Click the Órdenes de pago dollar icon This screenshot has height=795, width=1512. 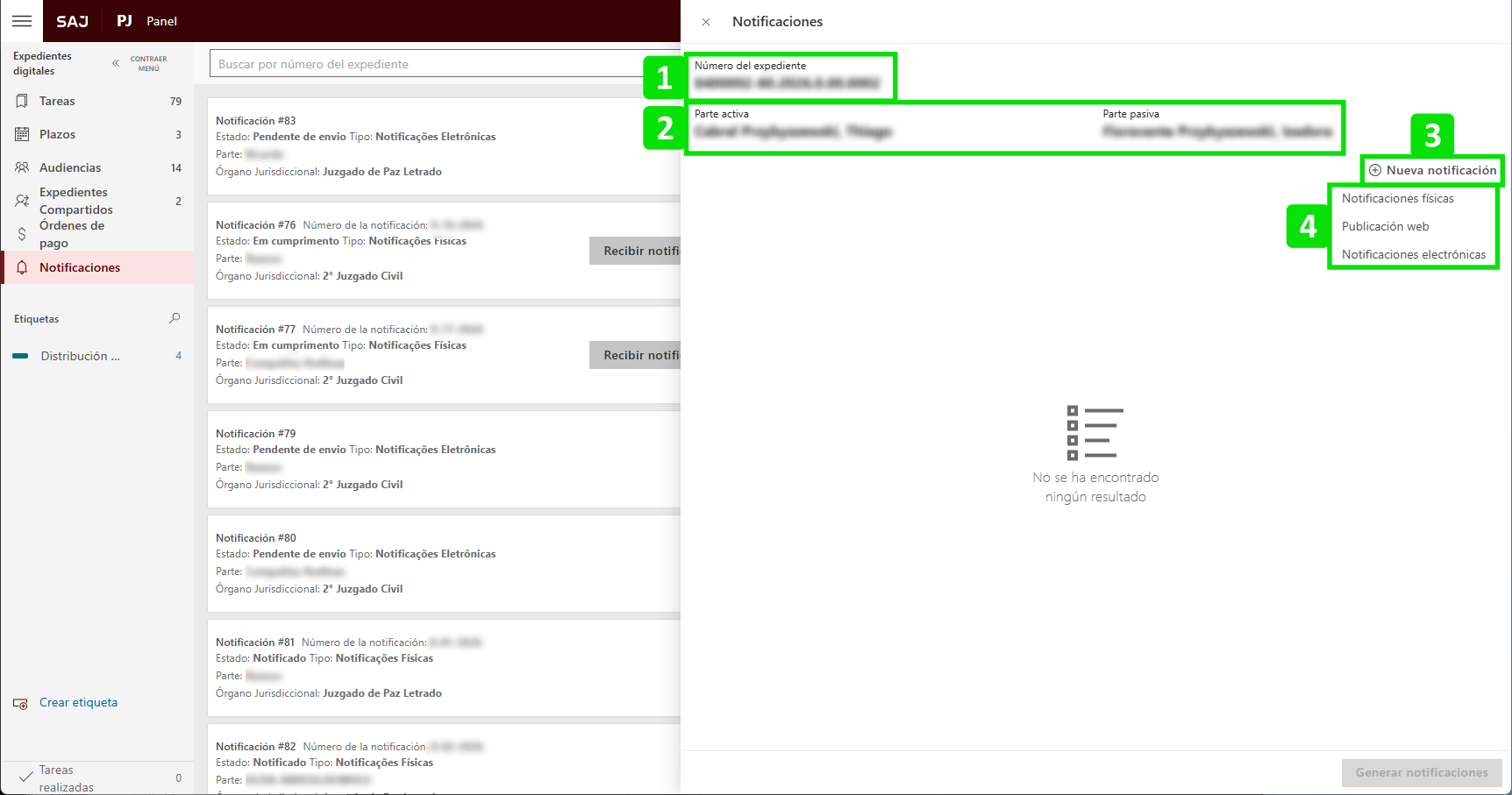click(22, 234)
